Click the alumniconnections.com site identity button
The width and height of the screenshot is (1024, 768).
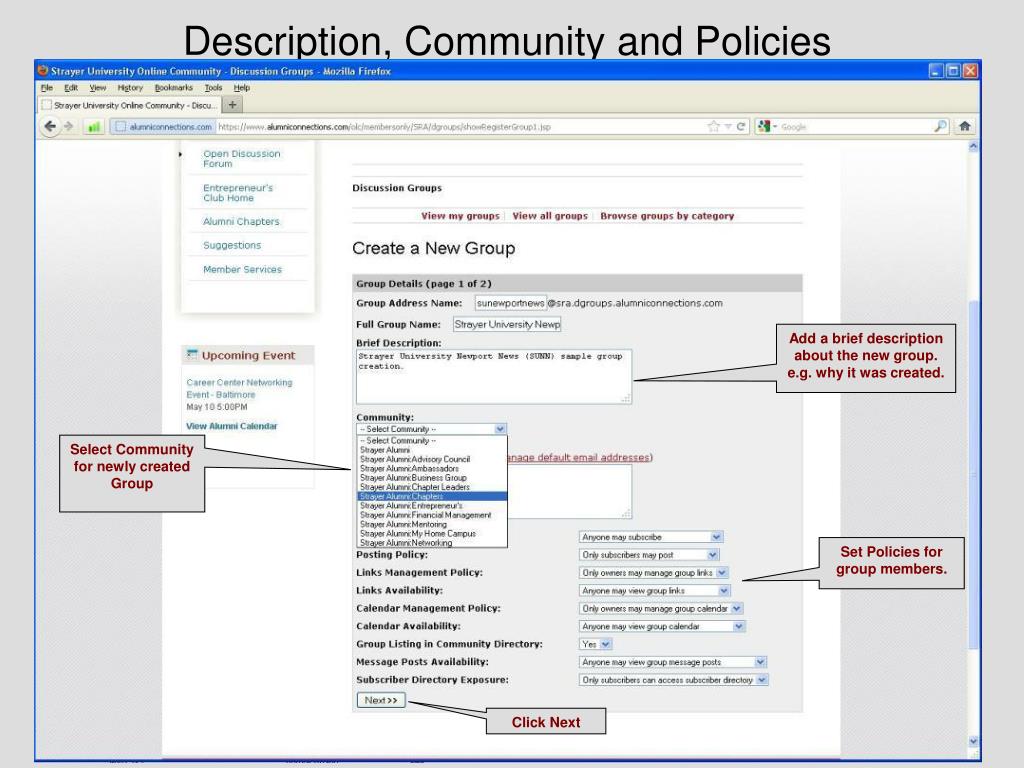(x=163, y=127)
